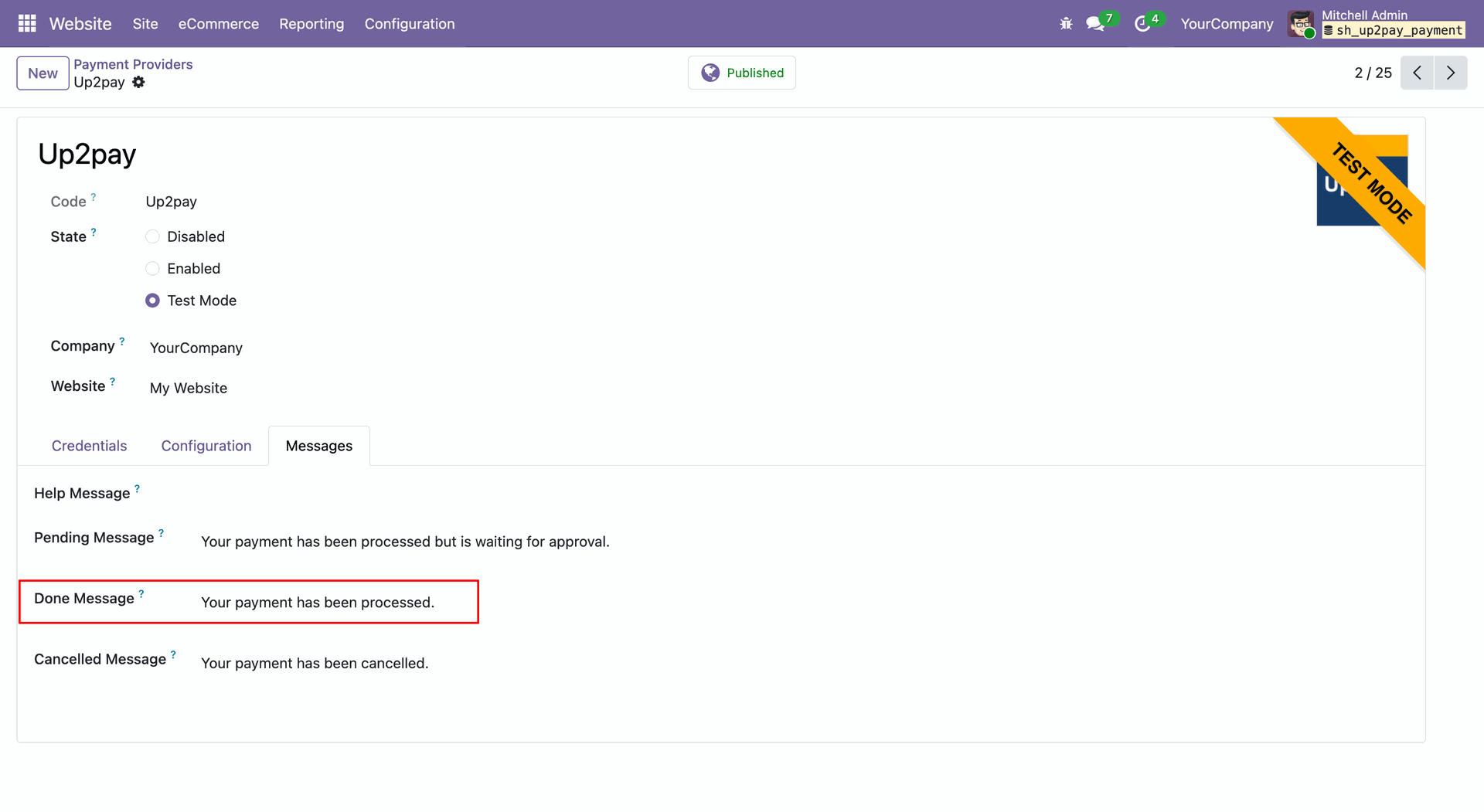Show help tooltip for Company field
This screenshot has height=812, width=1484.
pos(122,341)
